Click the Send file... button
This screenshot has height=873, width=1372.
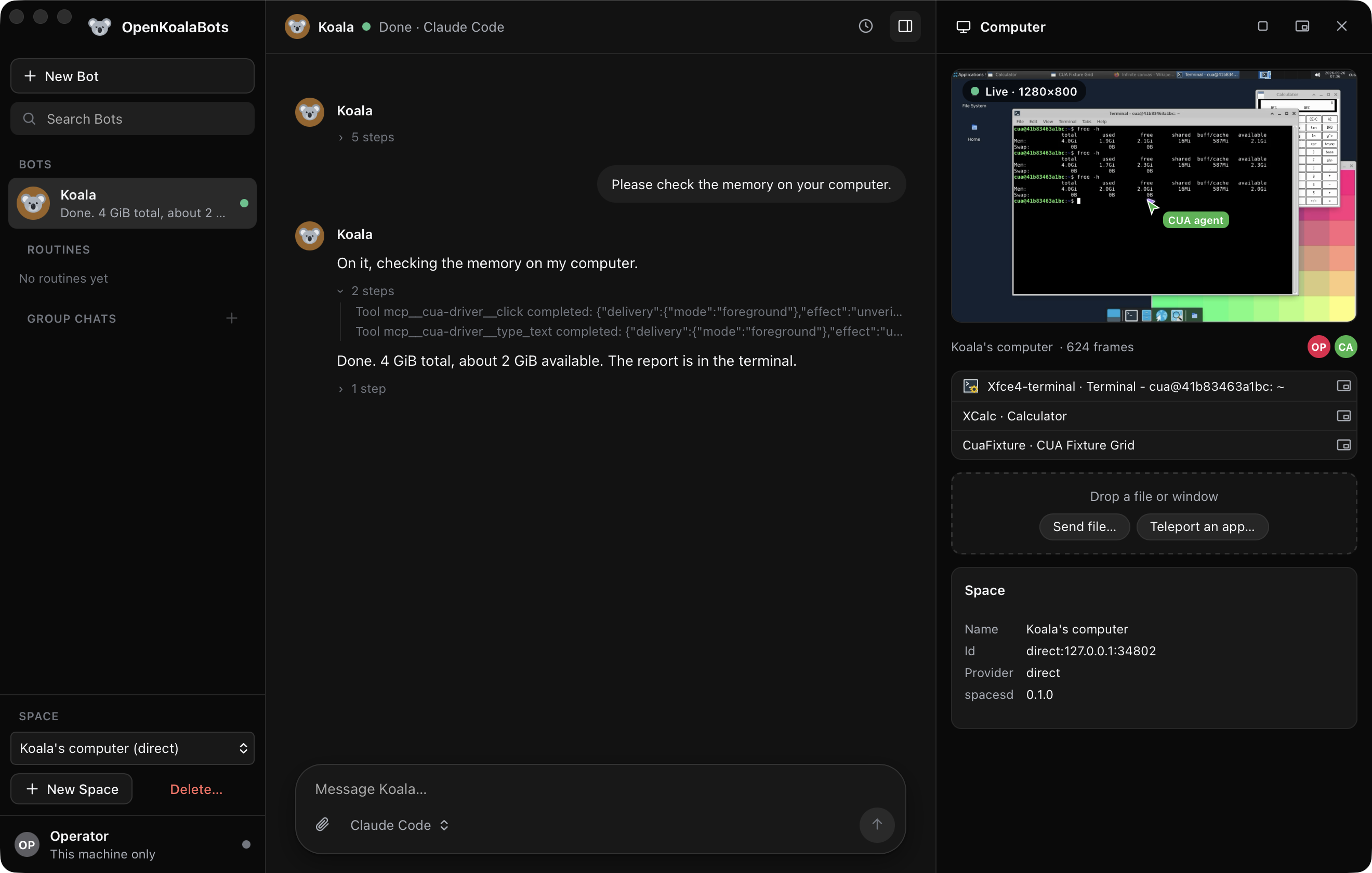[x=1084, y=526]
